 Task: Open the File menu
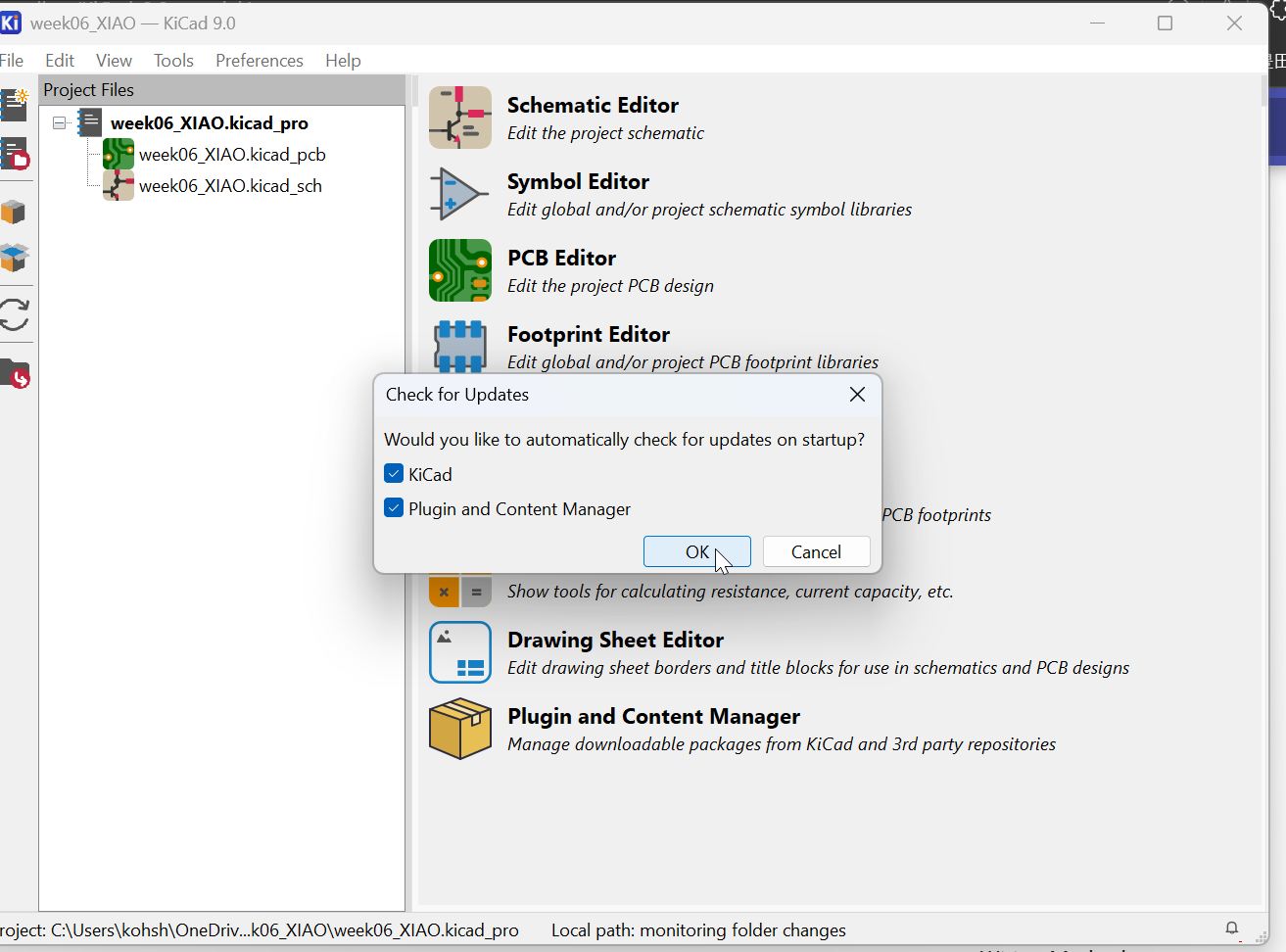point(12,60)
